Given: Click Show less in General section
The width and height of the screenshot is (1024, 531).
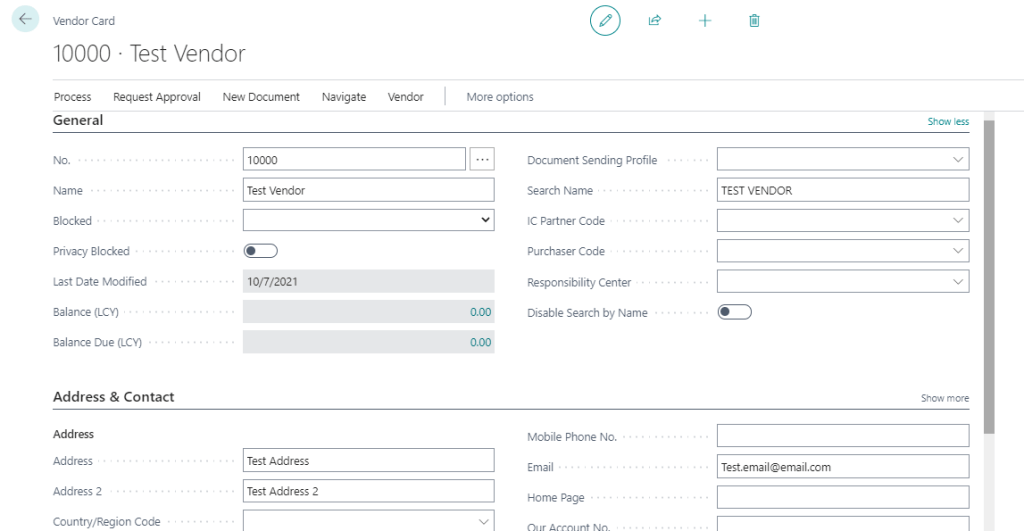Looking at the screenshot, I should point(947,122).
